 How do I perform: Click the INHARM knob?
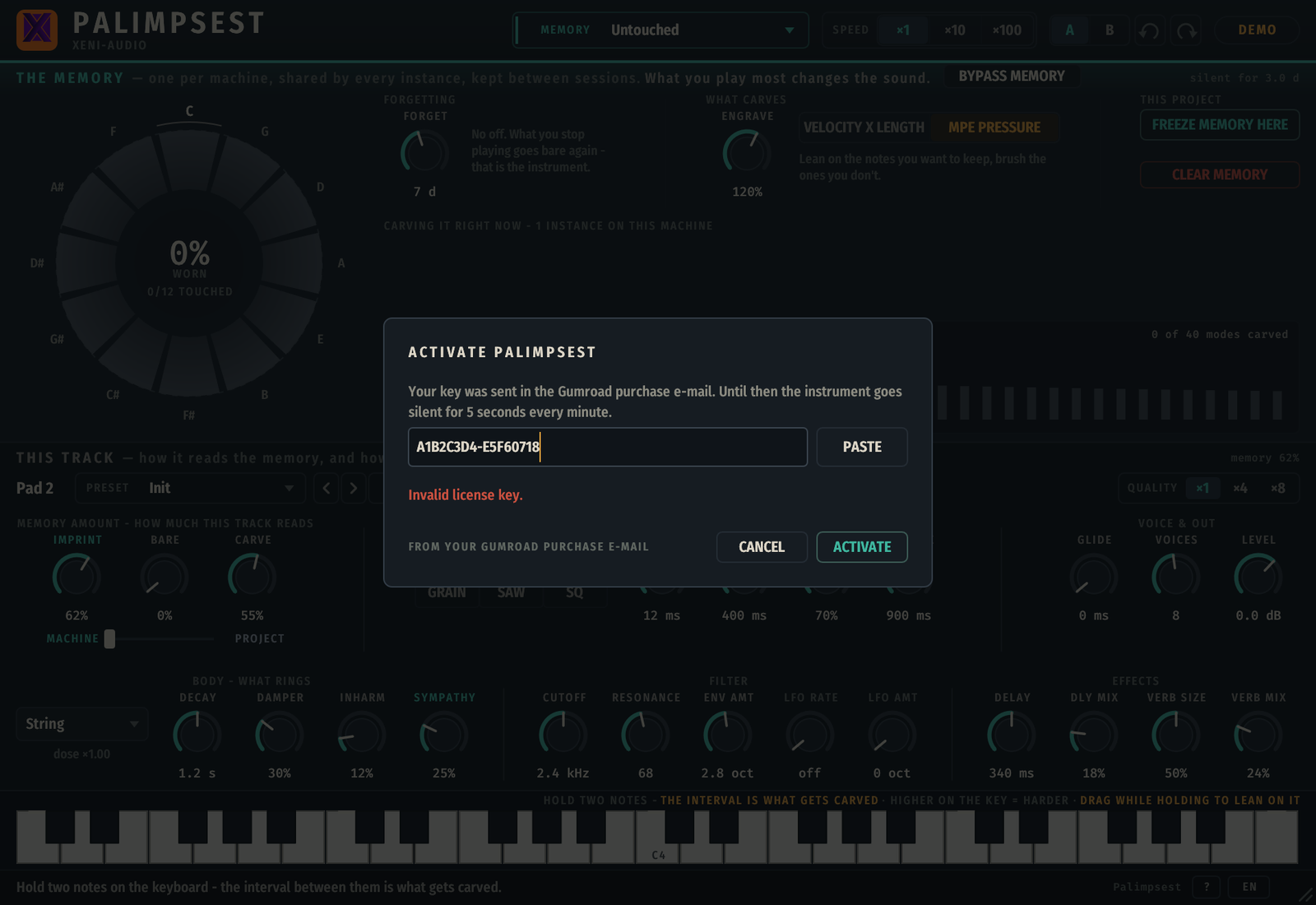362,734
